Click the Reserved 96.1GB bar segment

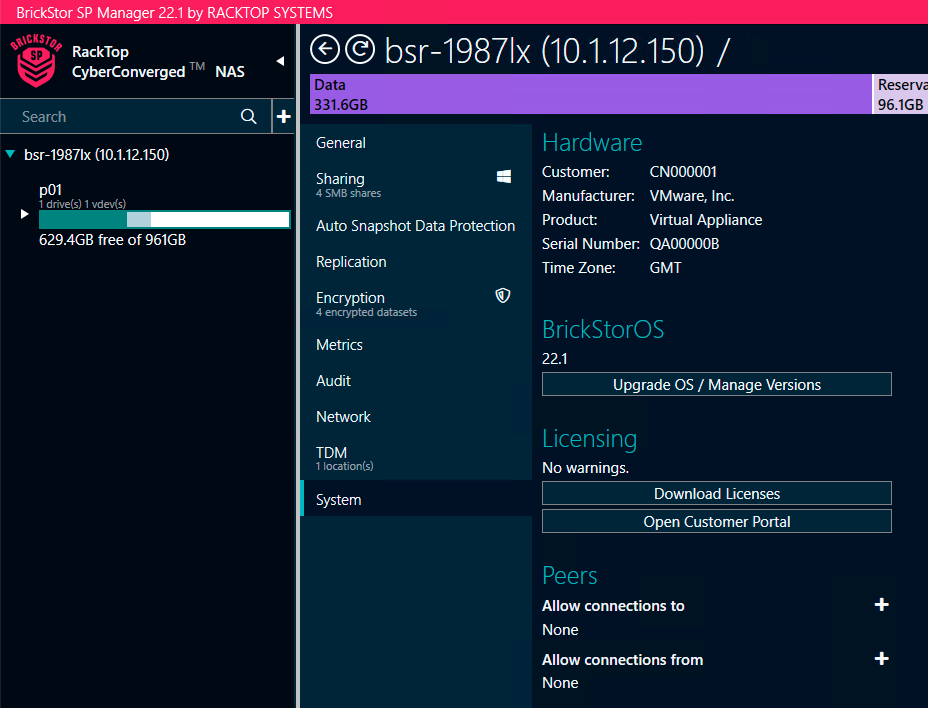tap(900, 94)
